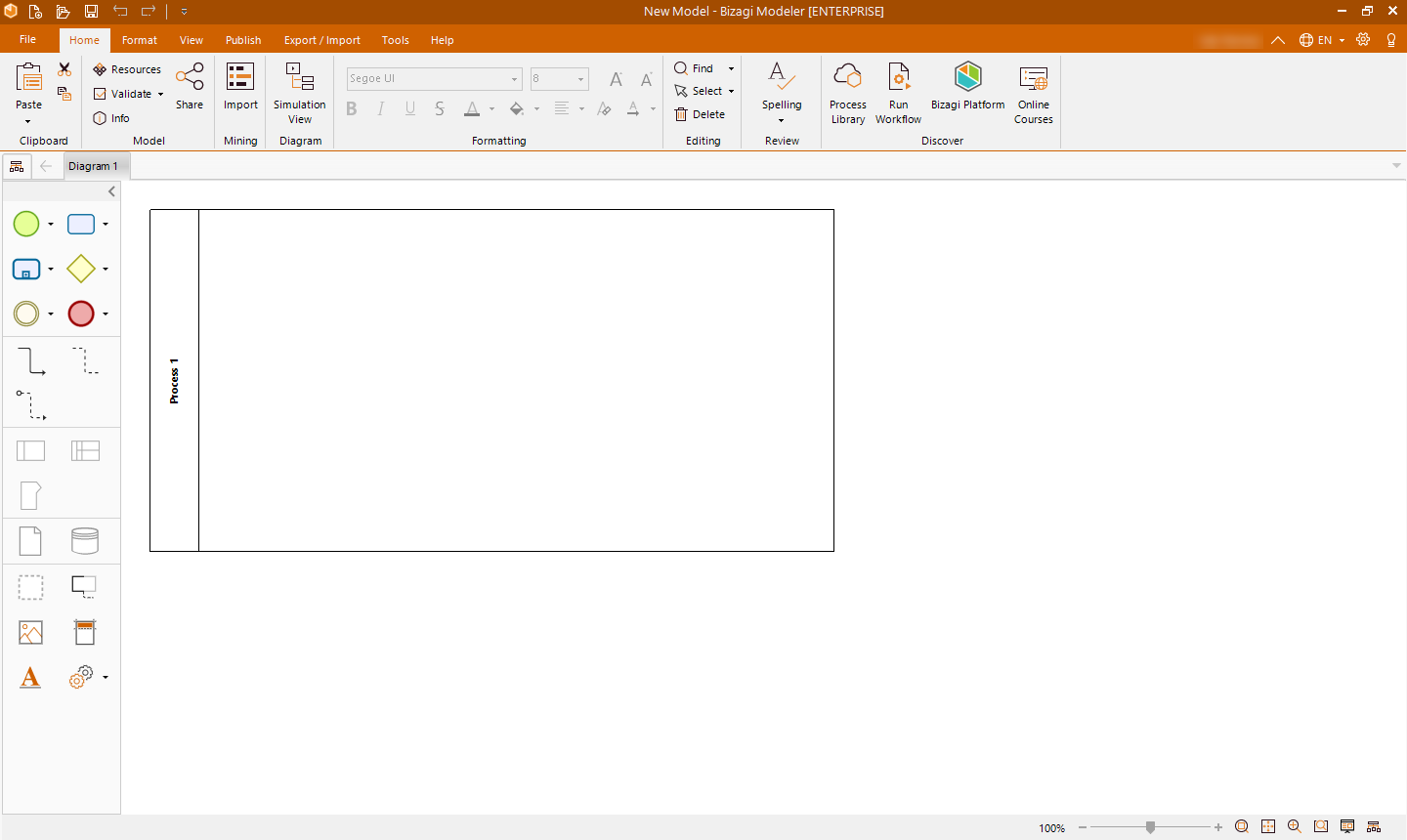This screenshot has width=1407, height=840.
Task: Pick the Data Store cylinder shape
Action: coord(85,541)
